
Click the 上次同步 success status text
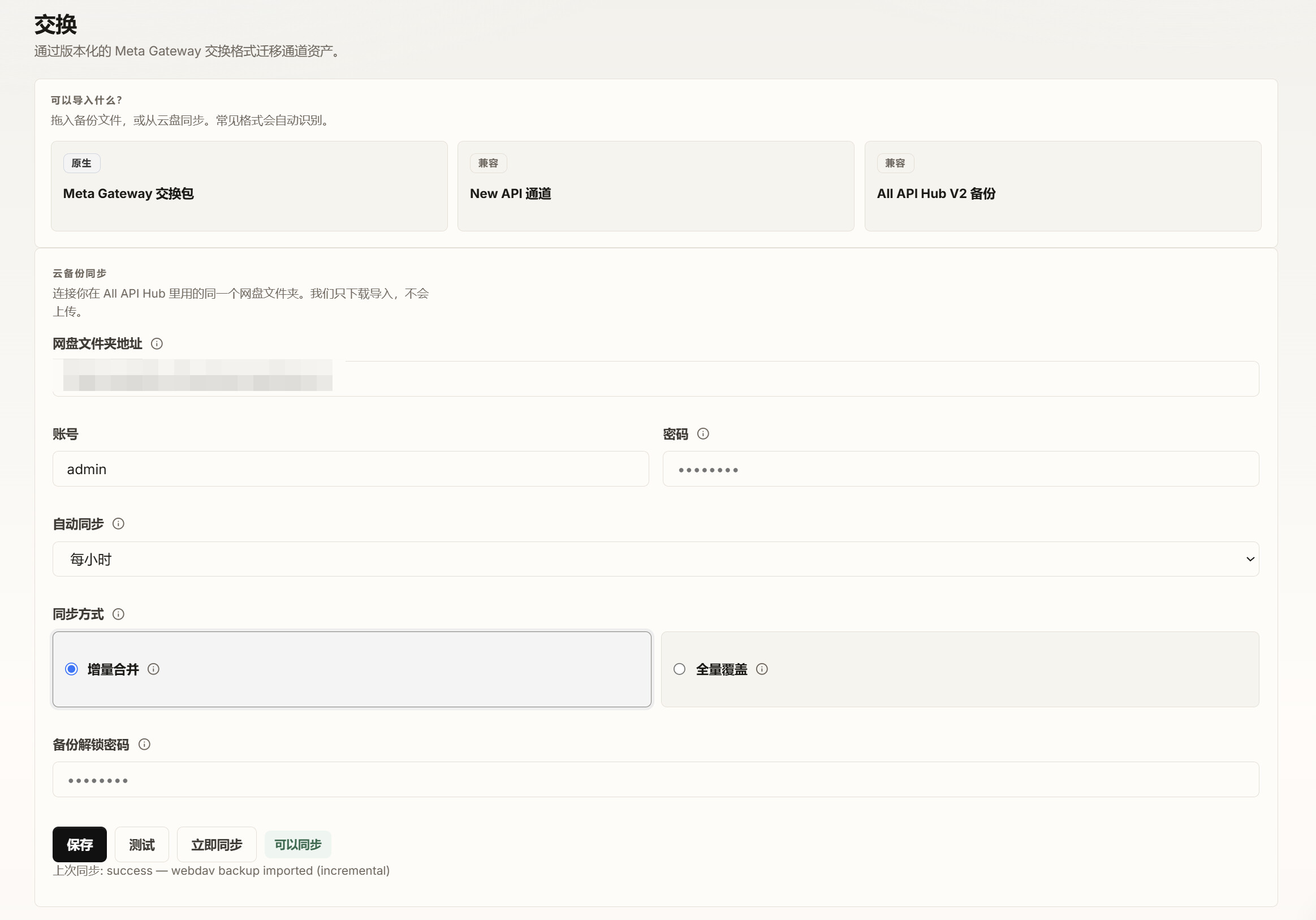click(221, 871)
